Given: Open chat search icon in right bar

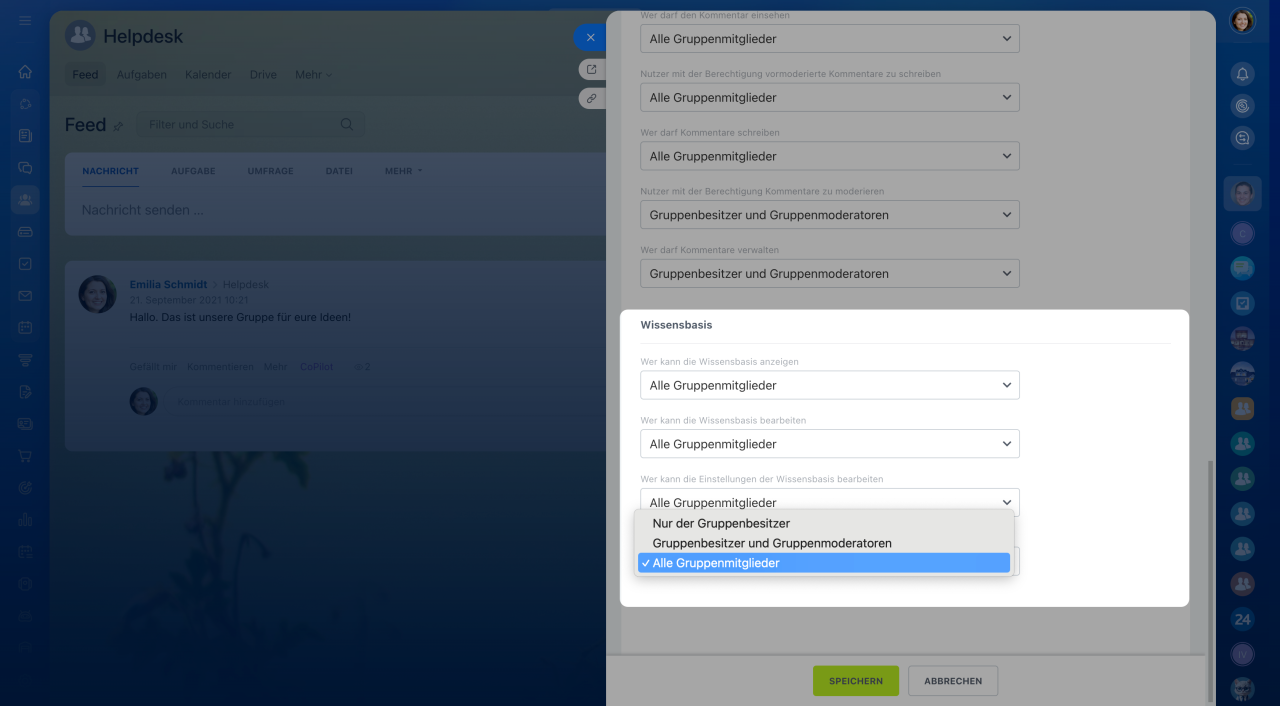Looking at the screenshot, I should click(x=1242, y=139).
